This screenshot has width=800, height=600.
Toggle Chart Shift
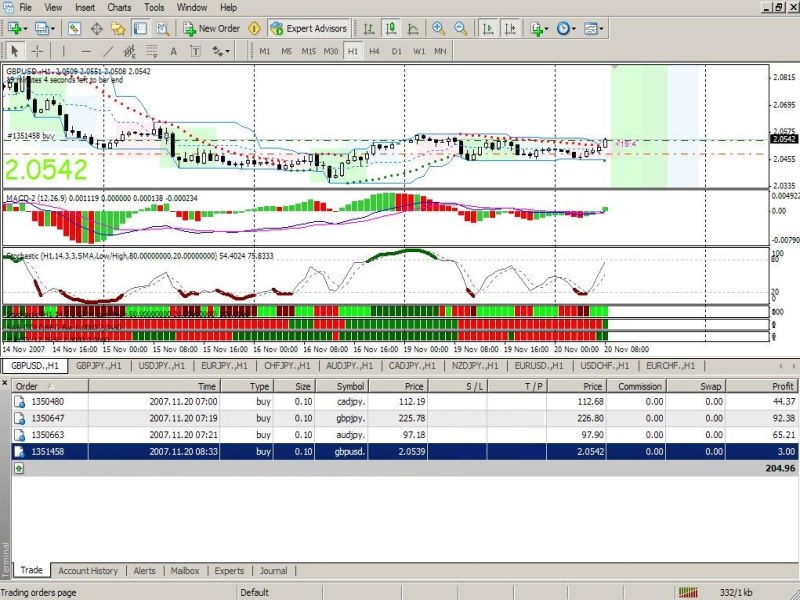pyautogui.click(x=510, y=29)
